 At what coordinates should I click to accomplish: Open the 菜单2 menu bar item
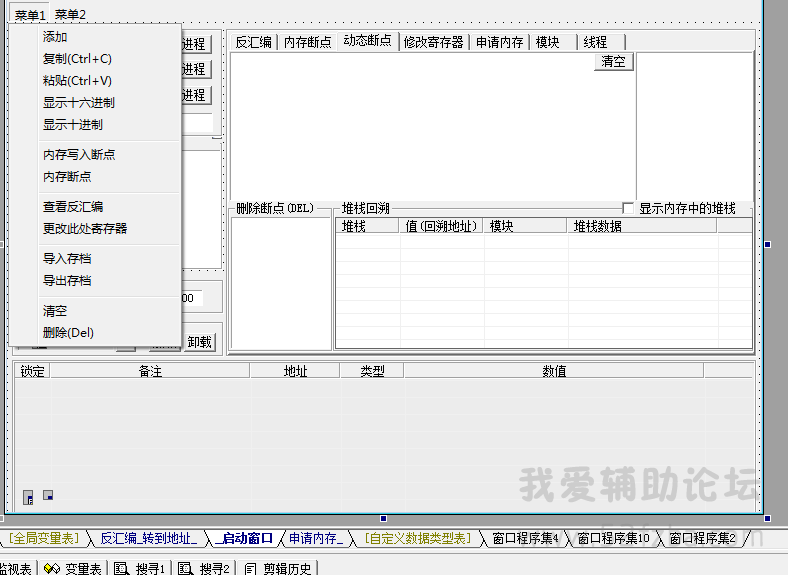pos(70,15)
